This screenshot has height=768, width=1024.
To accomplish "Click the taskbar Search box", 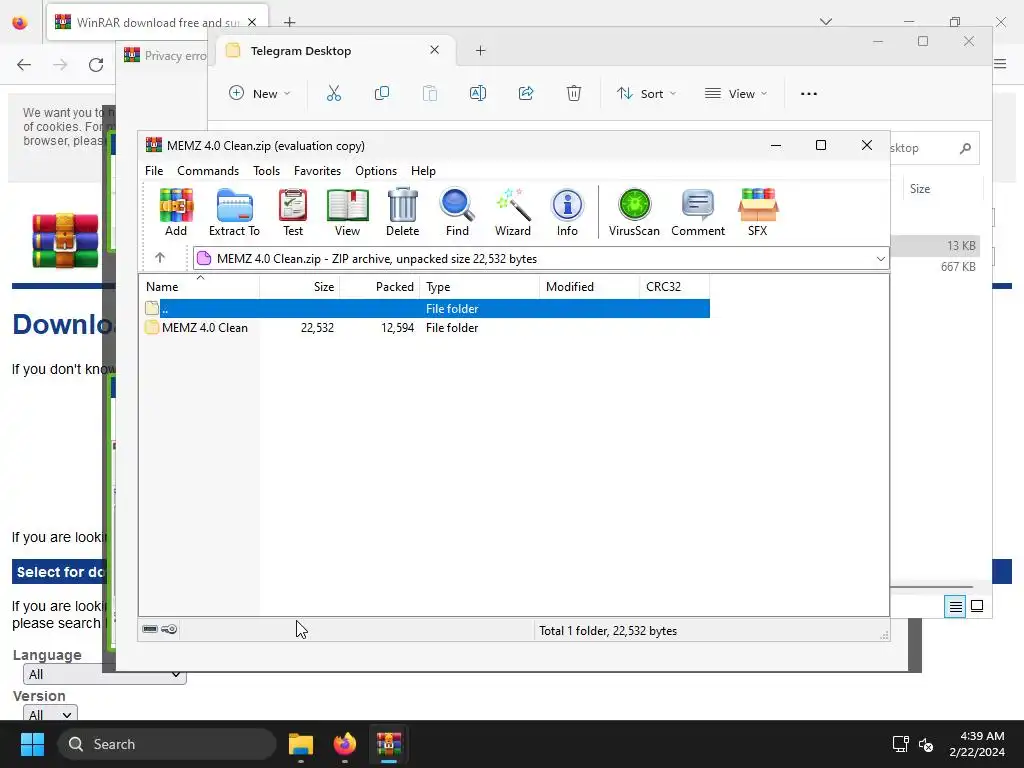I will (x=167, y=744).
